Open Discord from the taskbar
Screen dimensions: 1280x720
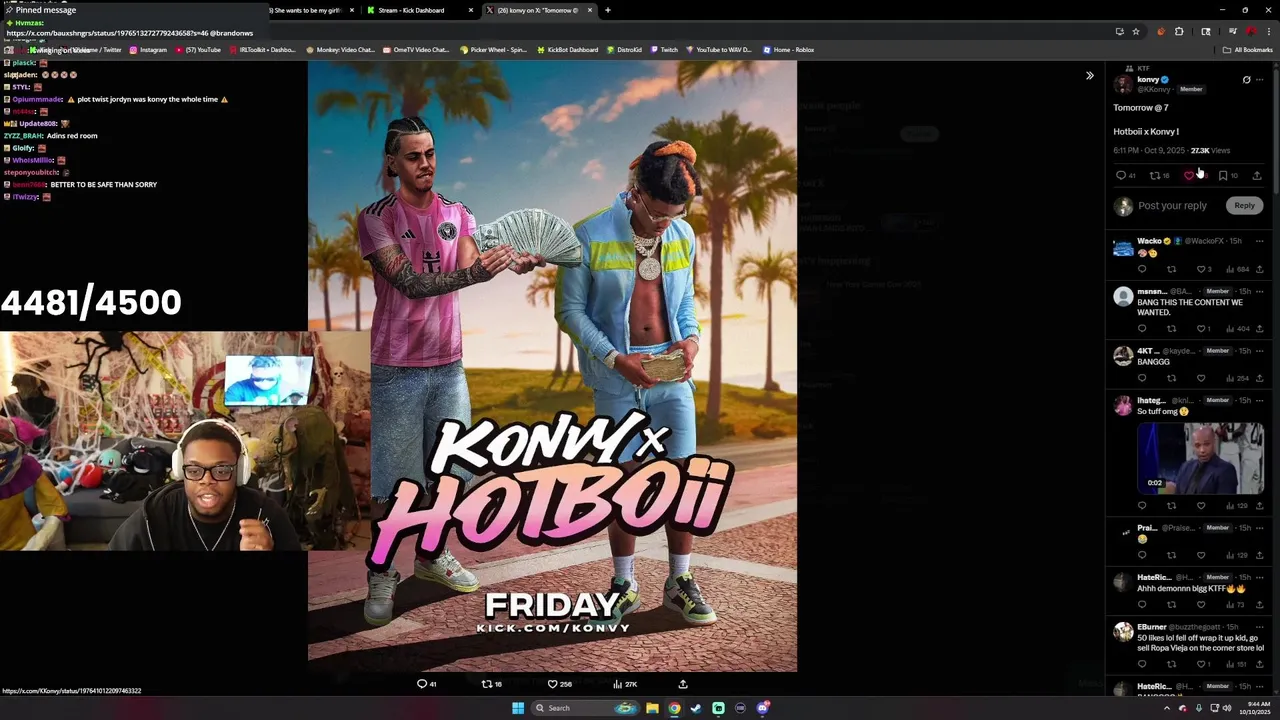pos(762,708)
